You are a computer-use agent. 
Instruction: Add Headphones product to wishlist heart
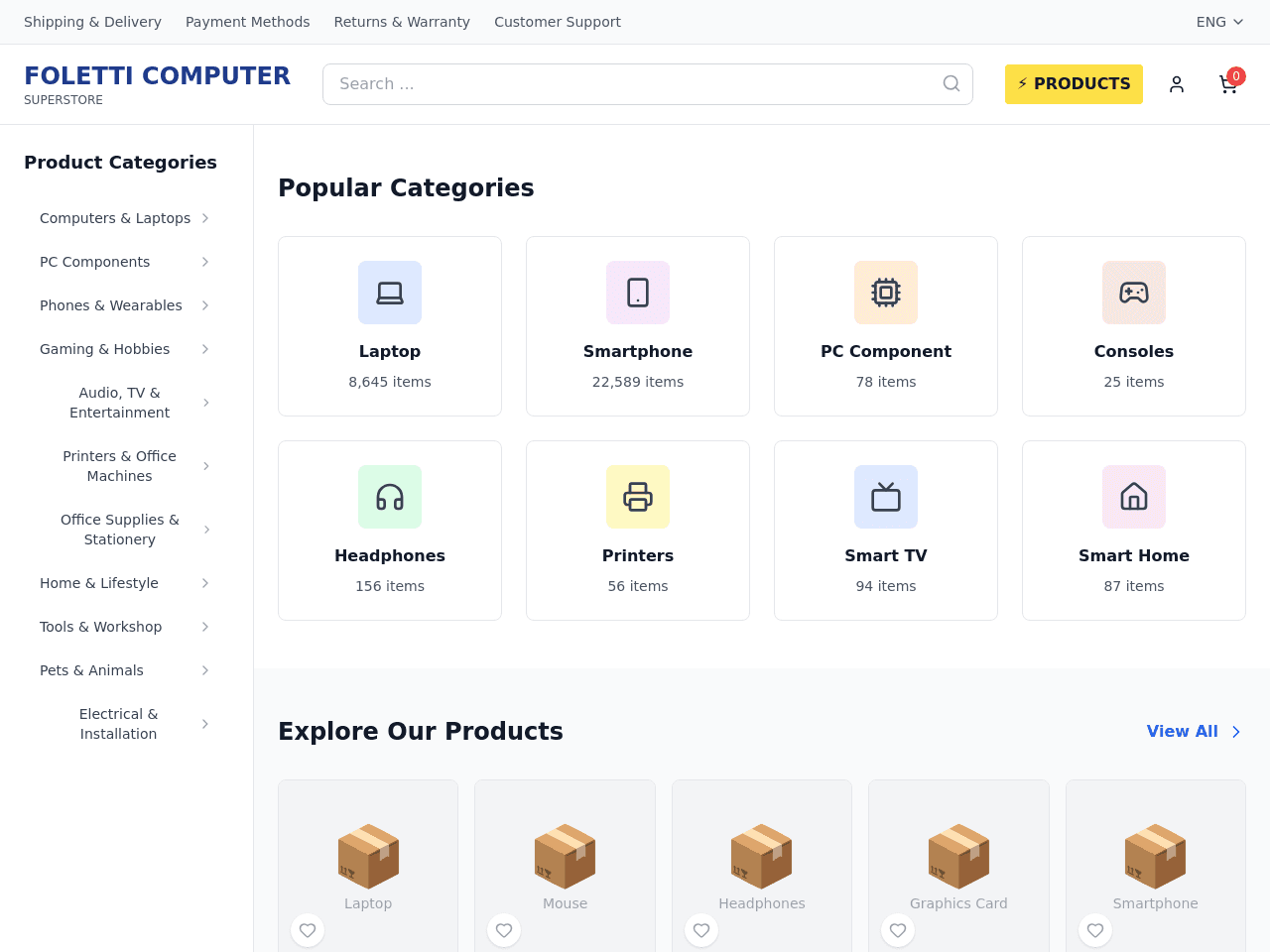[x=701, y=930]
